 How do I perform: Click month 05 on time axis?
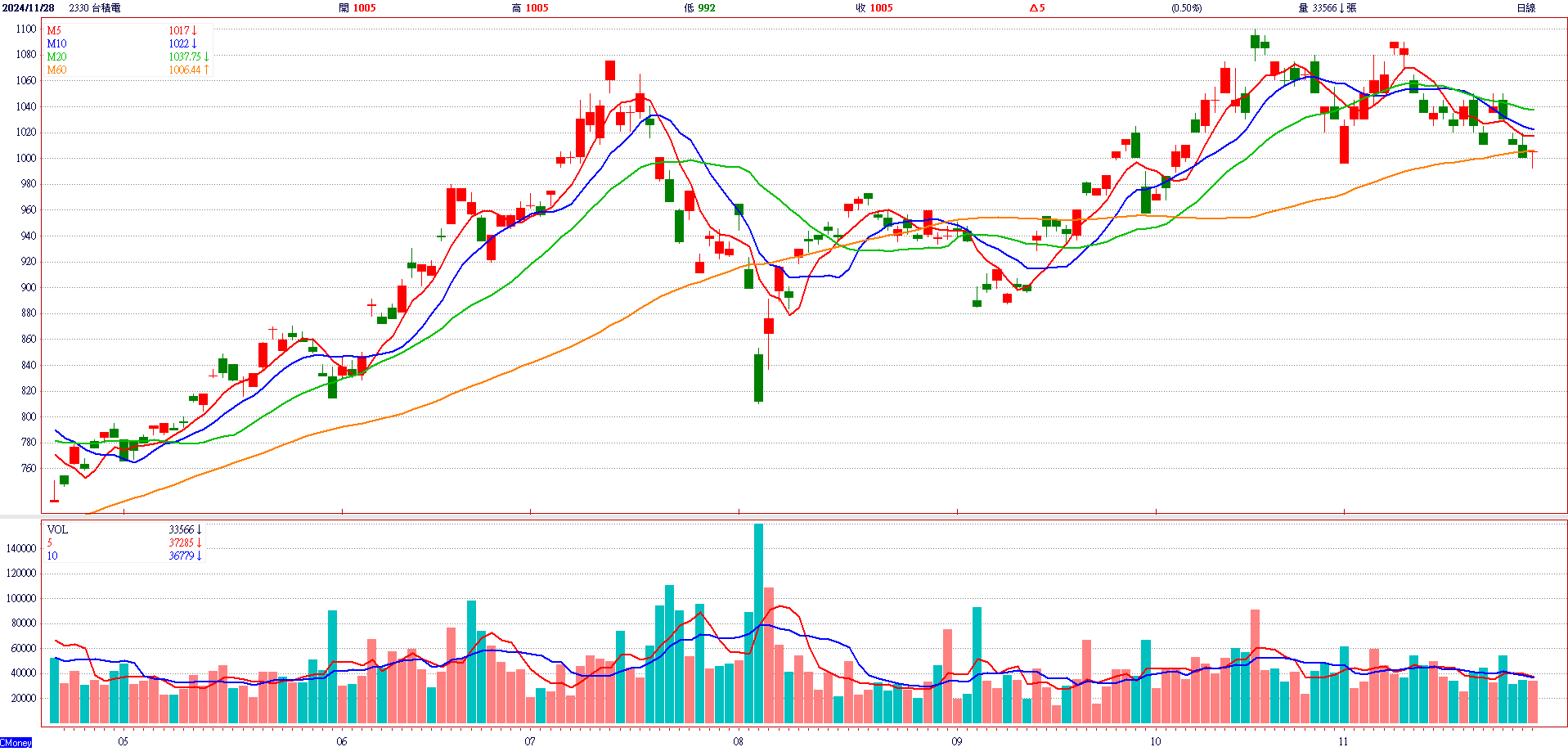pos(123,741)
